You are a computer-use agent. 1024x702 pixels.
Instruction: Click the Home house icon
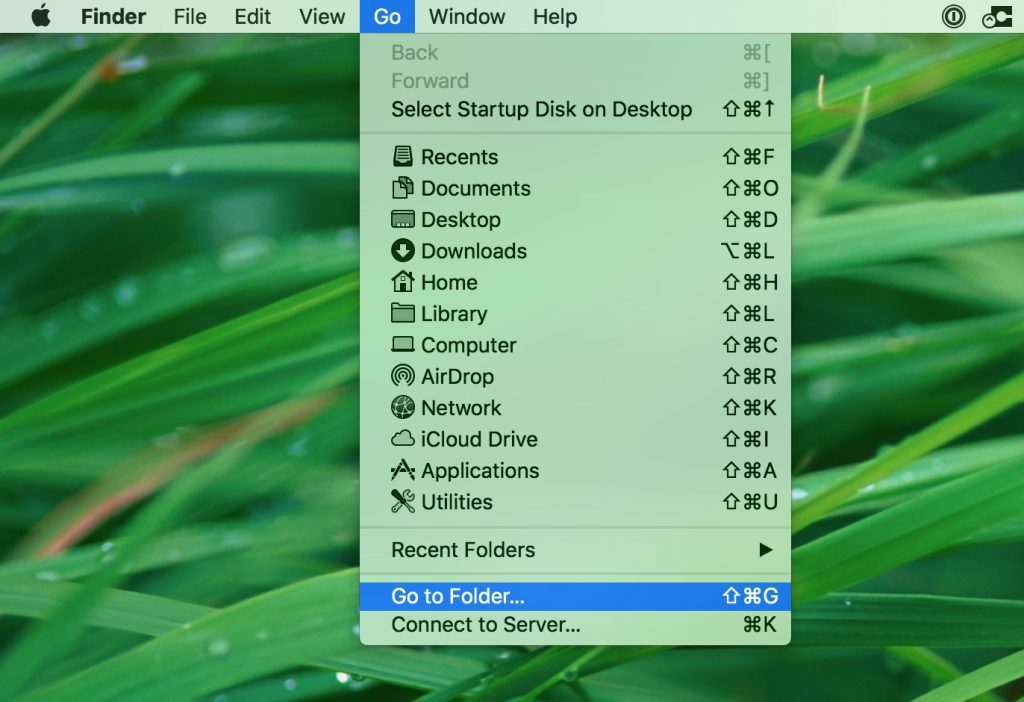click(402, 282)
